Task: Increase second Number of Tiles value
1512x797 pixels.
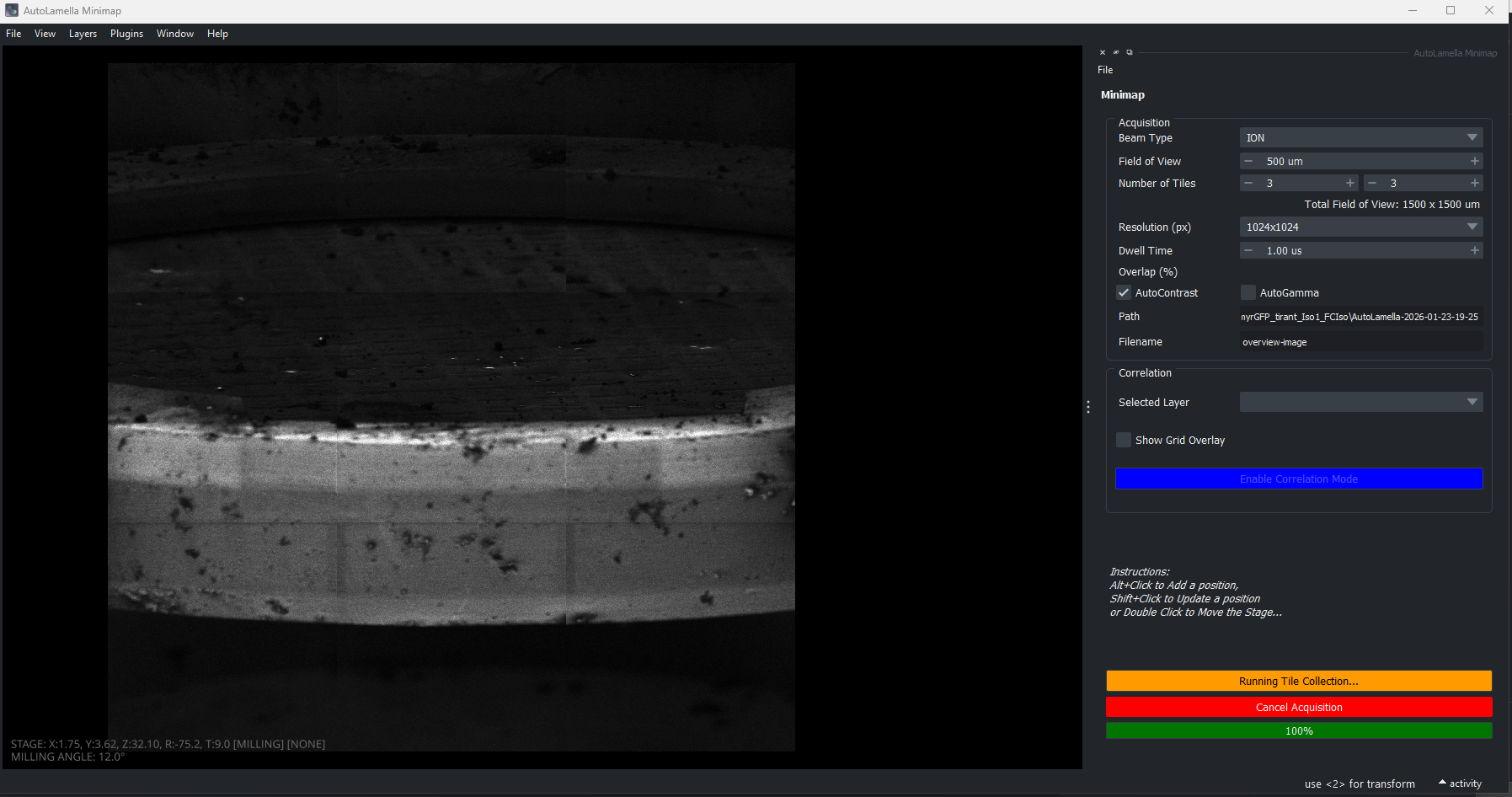Action: tap(1474, 183)
